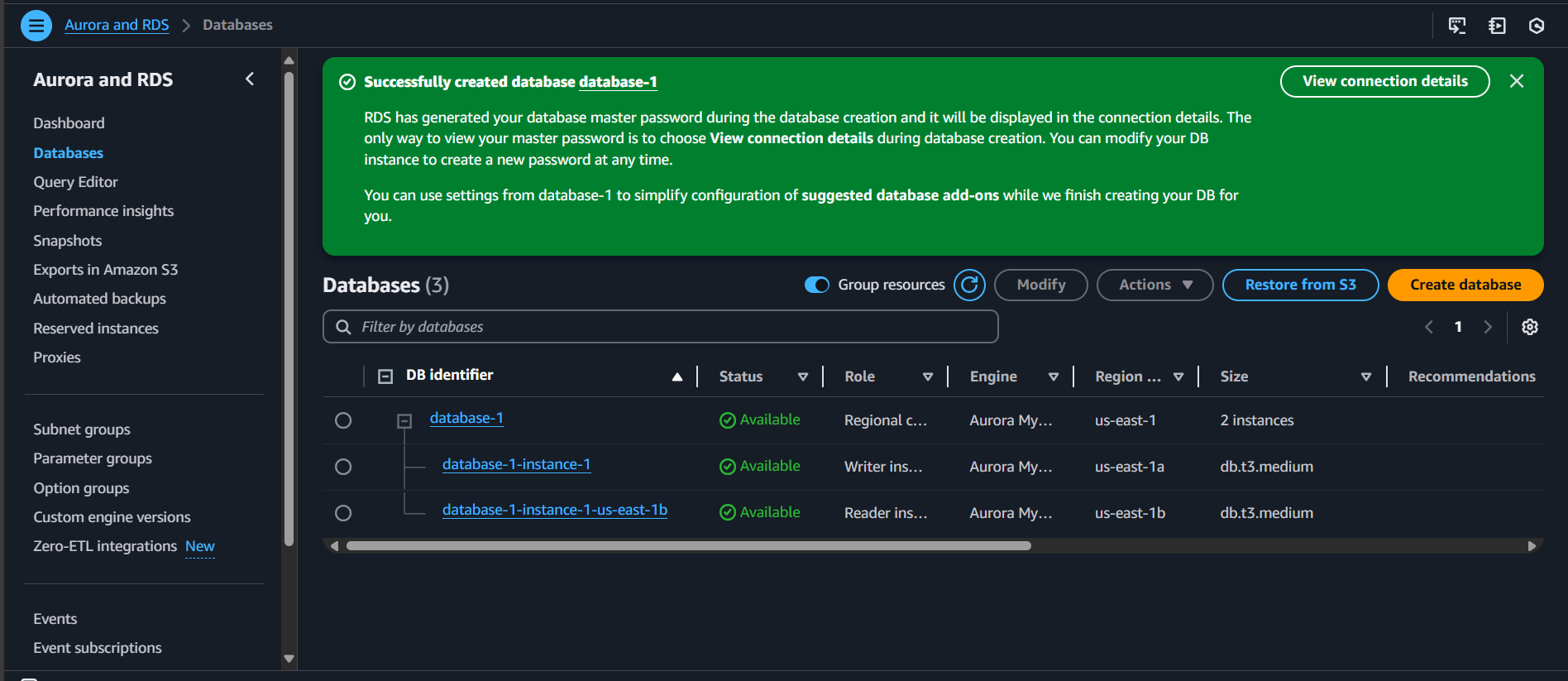
Task: Dismiss the success notification banner
Action: 1517,81
